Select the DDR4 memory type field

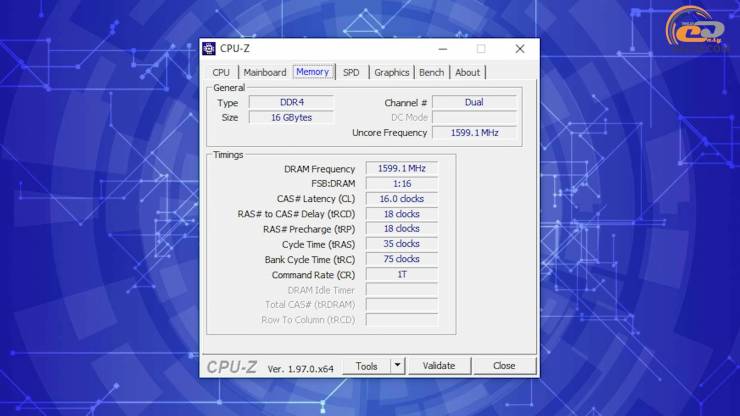(x=292, y=102)
